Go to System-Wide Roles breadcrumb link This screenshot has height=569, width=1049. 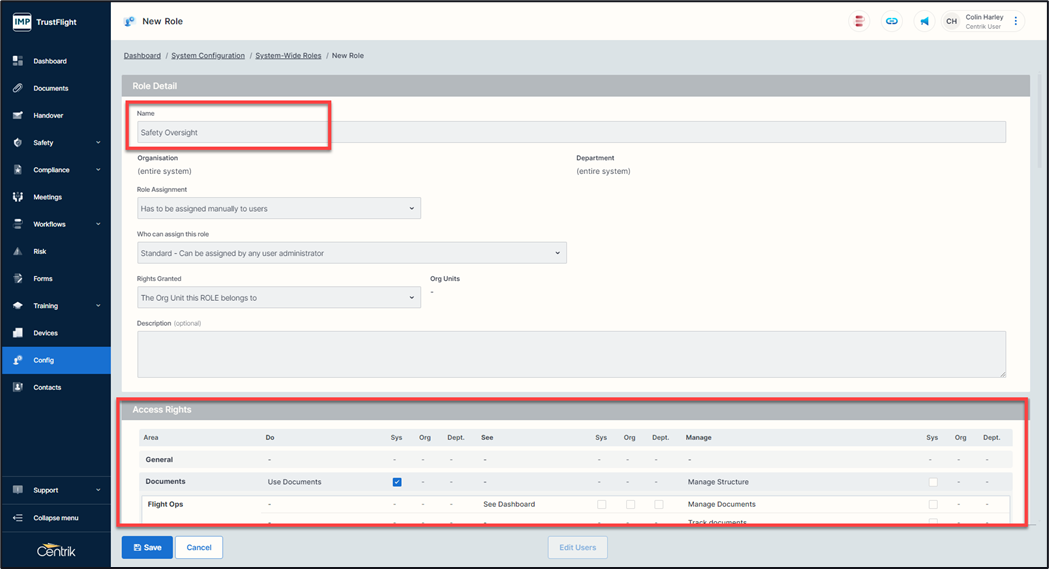[288, 56]
